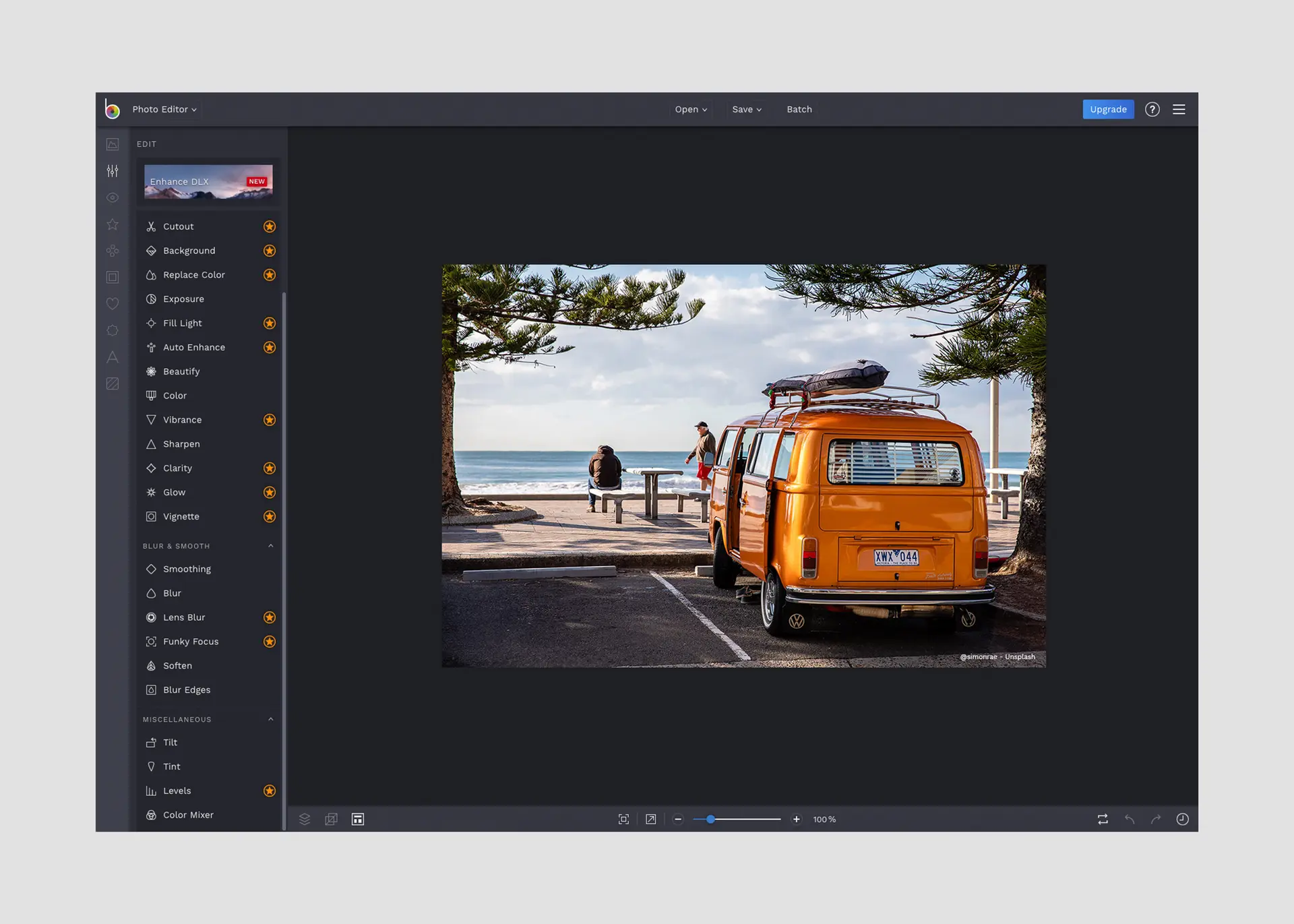Click the Upgrade button
Viewport: 1294px width, 924px height.
tap(1108, 109)
